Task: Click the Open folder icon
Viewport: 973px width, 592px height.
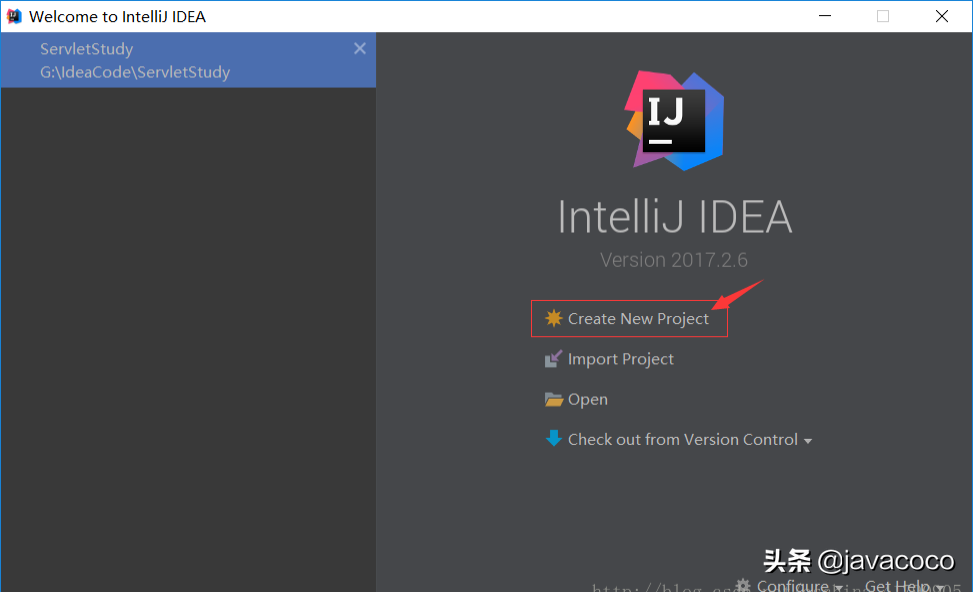Action: point(554,399)
